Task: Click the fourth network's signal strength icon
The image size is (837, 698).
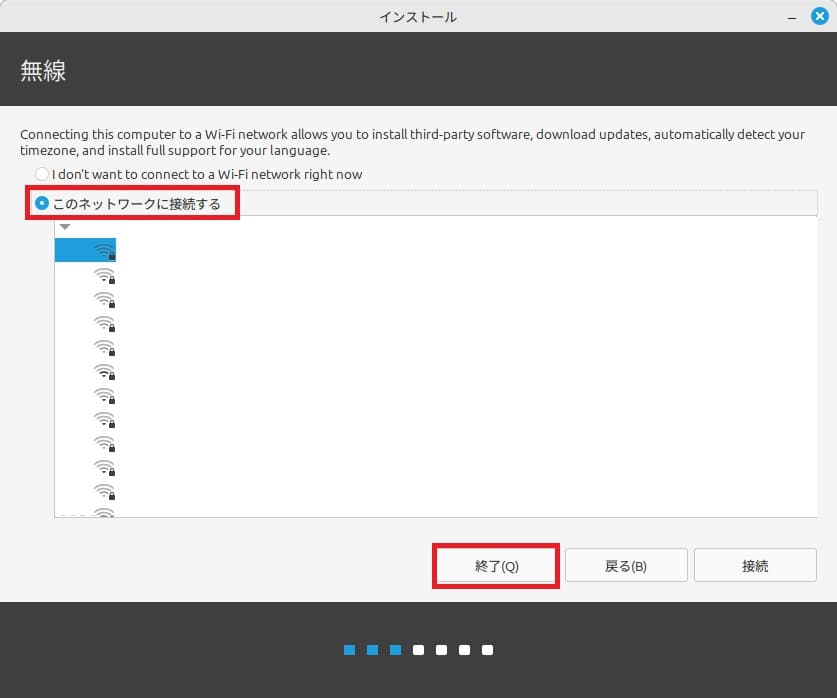Action: pyautogui.click(x=103, y=324)
